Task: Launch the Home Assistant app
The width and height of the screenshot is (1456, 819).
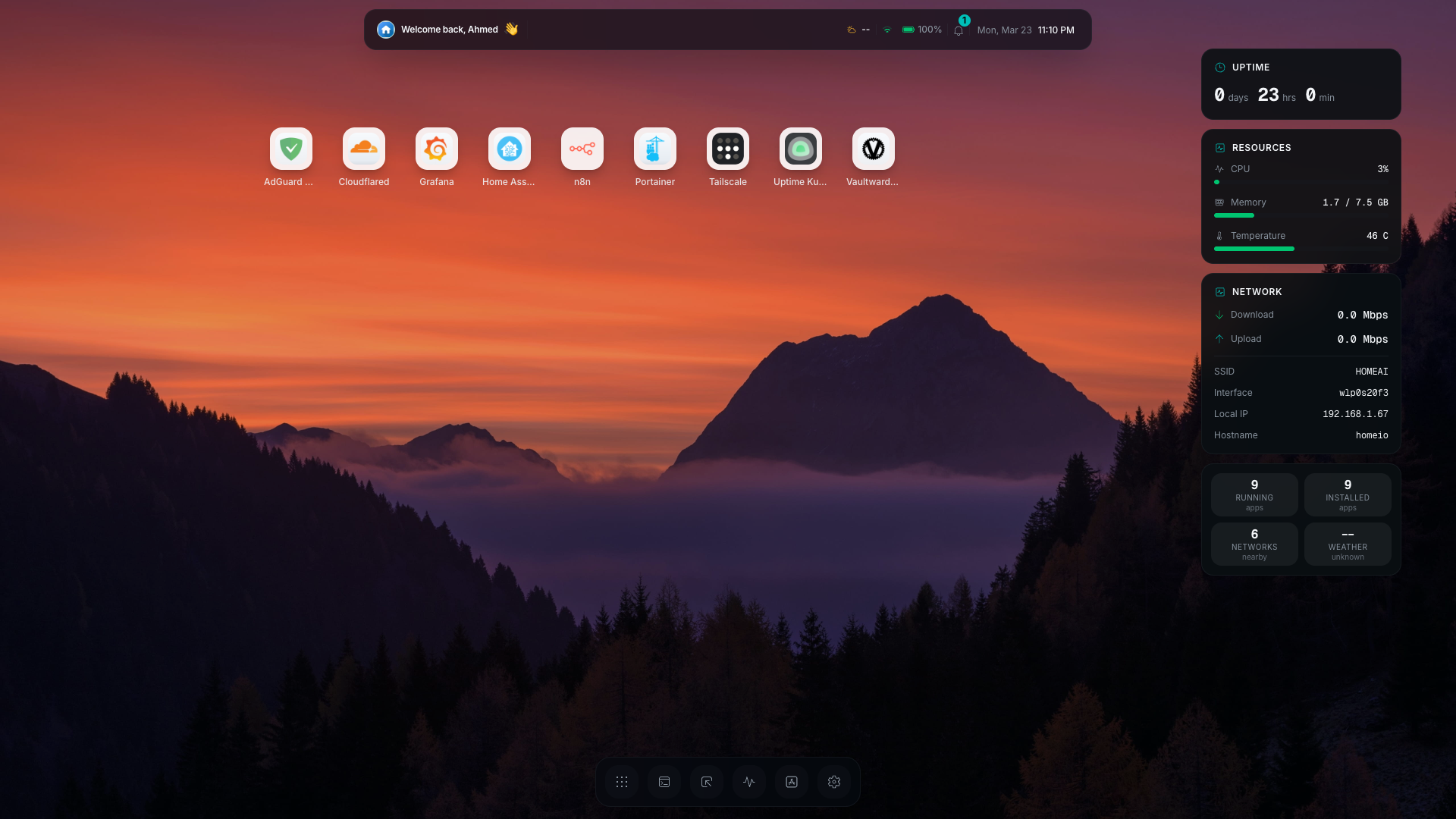Action: pos(509,149)
